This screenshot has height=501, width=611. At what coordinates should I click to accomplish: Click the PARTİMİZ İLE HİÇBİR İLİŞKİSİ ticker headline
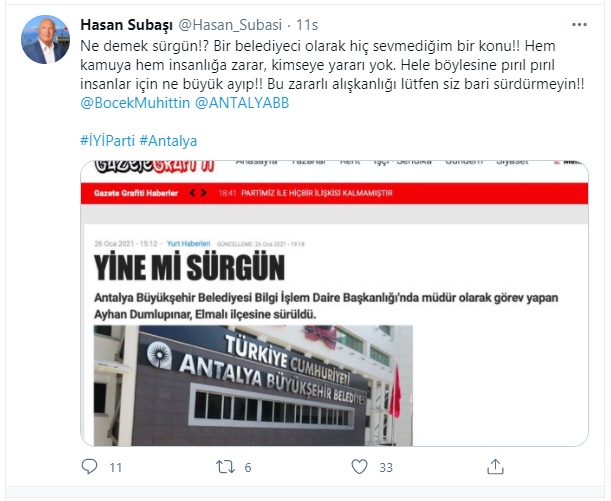pyautogui.click(x=317, y=193)
